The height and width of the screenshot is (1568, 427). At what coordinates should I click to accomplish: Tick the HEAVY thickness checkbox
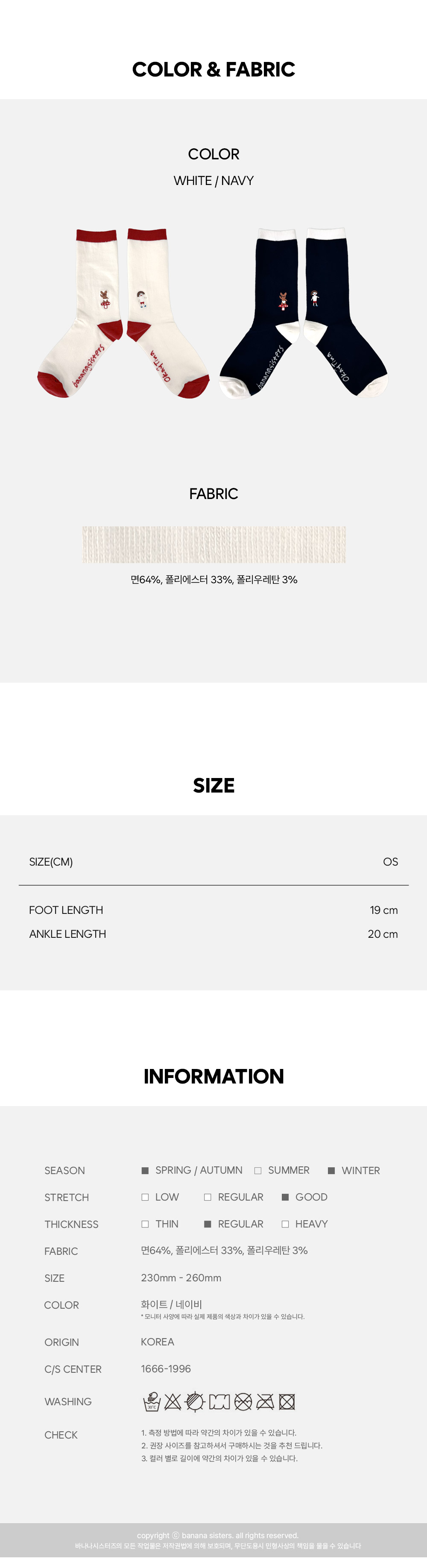pyautogui.click(x=285, y=1224)
